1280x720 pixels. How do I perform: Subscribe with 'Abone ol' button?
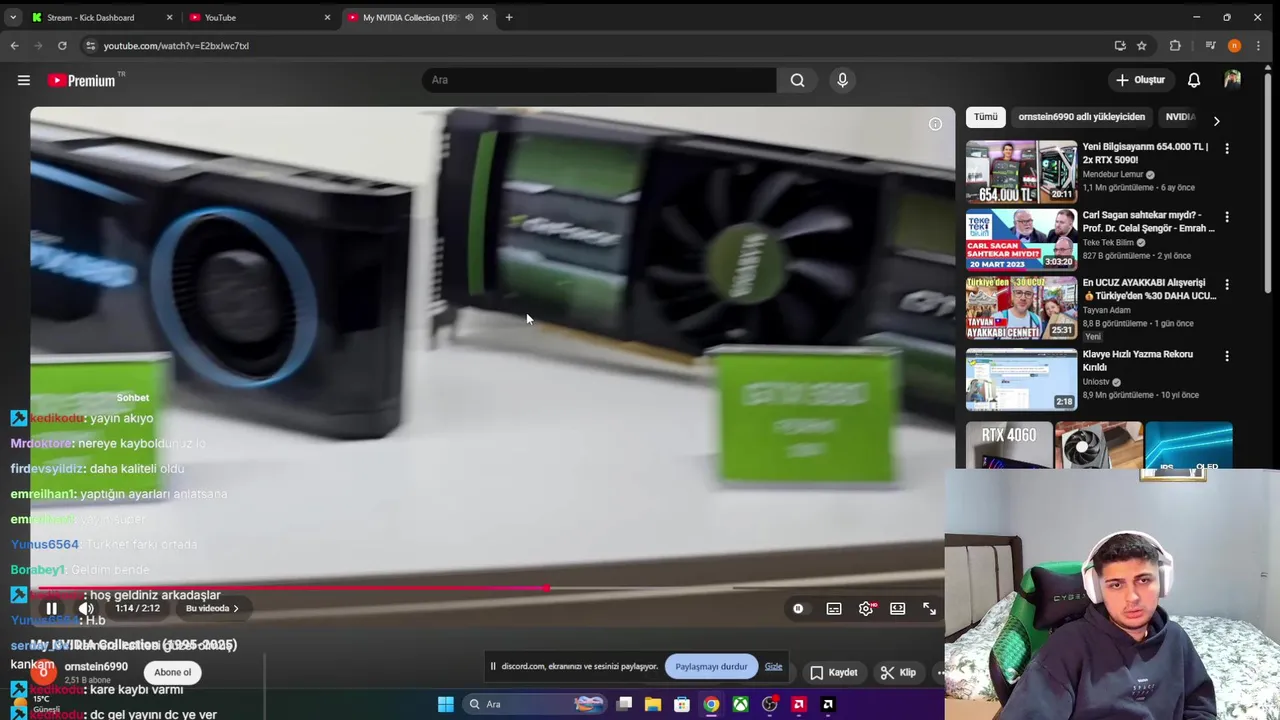tap(172, 672)
